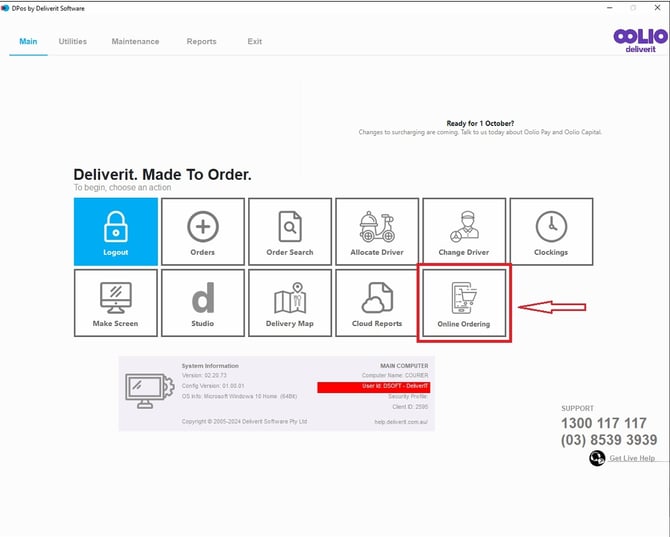The height and width of the screenshot is (537, 670).
Task: Click the OS Info Windows 10 Home text
Action: [x=239, y=396]
